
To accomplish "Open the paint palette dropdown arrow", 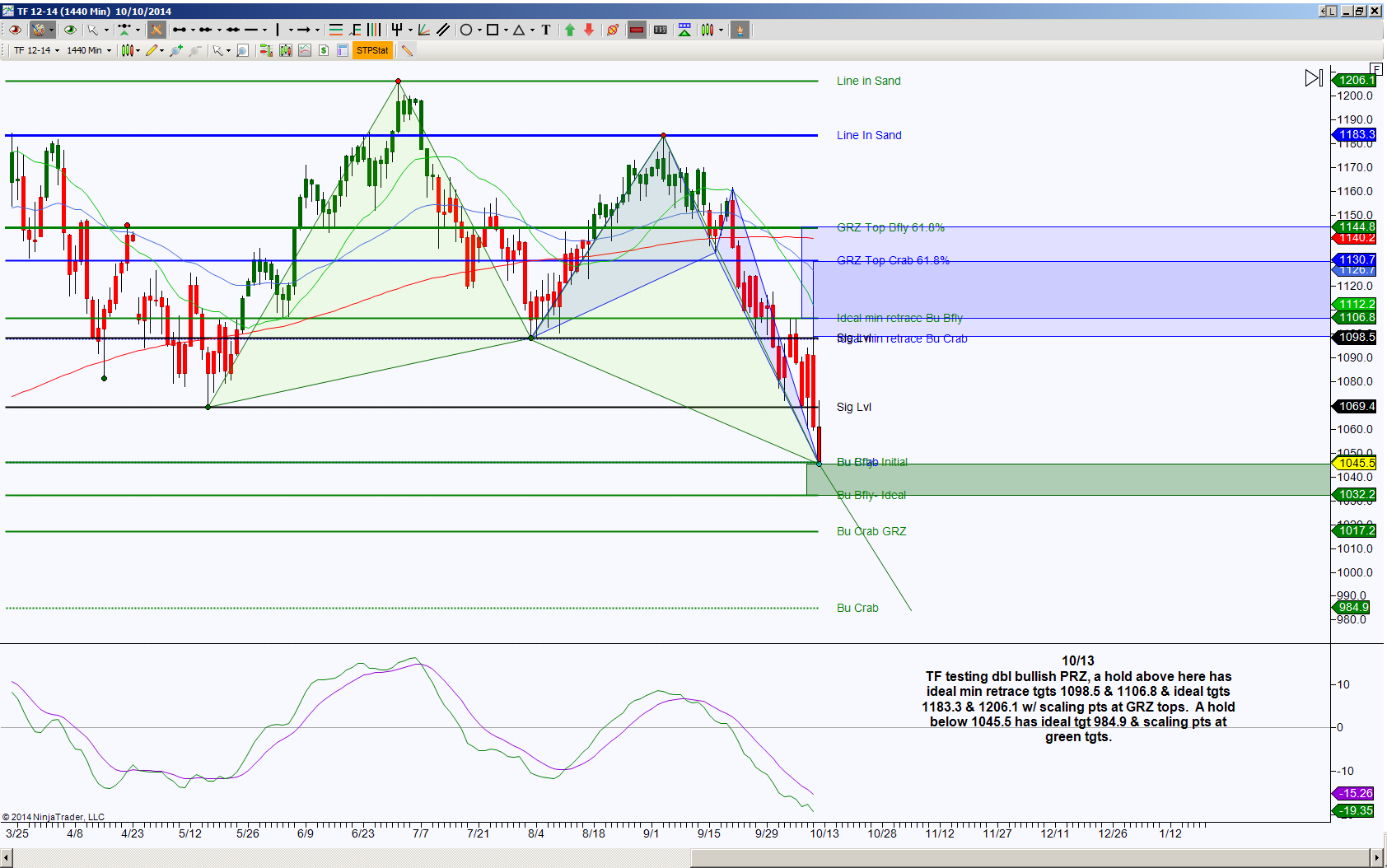I will (51, 30).
